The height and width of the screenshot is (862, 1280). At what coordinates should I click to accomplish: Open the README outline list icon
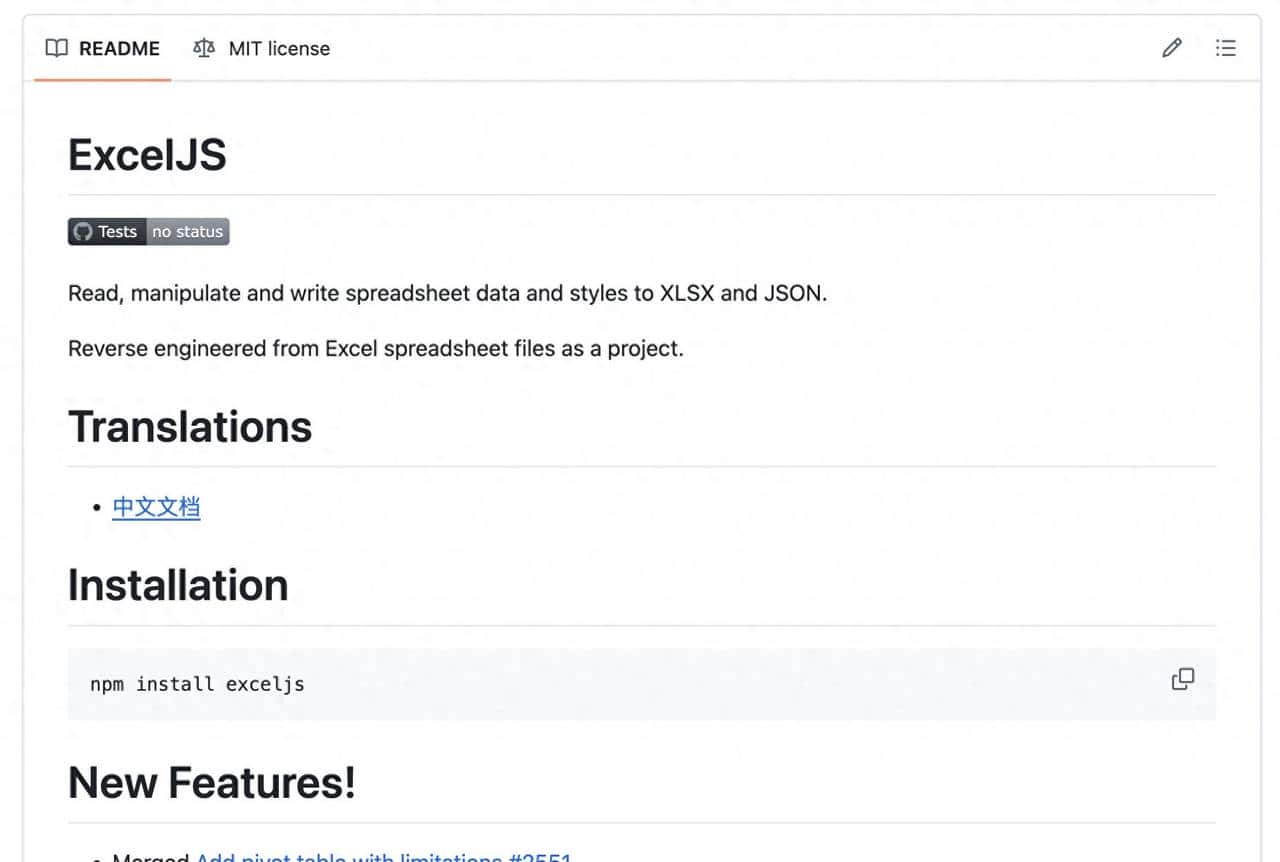(x=1226, y=48)
